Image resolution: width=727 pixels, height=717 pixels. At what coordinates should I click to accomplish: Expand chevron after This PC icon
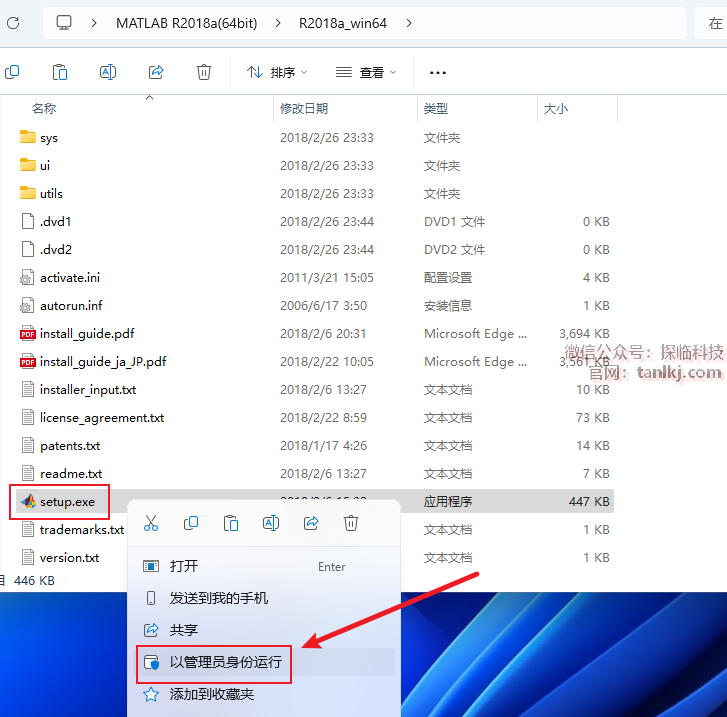(x=94, y=23)
